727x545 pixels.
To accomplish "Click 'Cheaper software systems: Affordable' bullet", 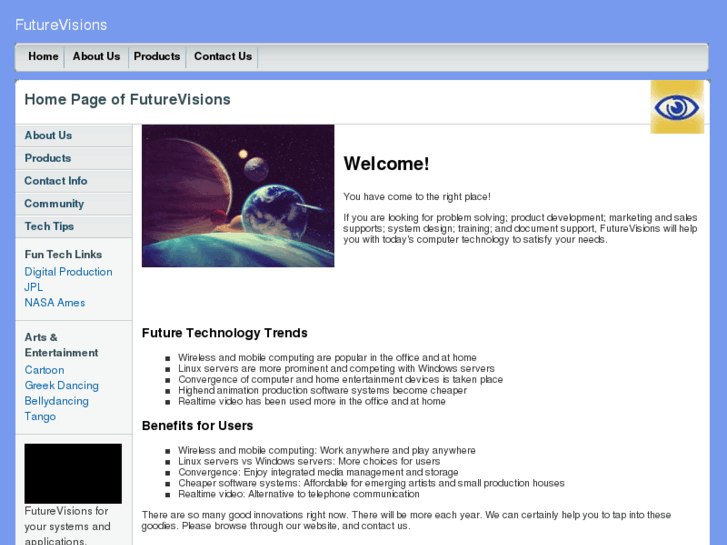I will (371, 483).
